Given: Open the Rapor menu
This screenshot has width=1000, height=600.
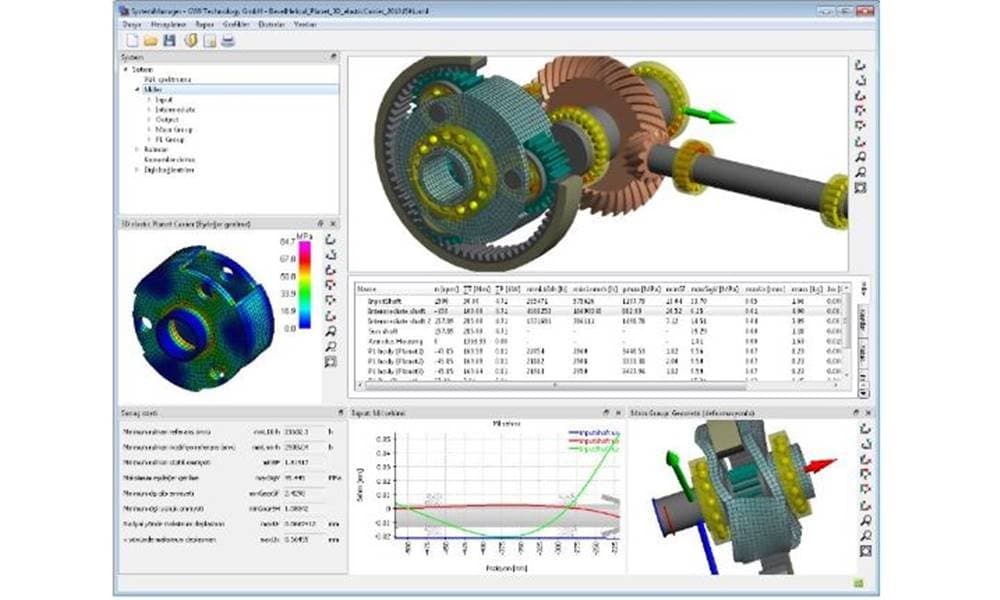Looking at the screenshot, I should click(205, 24).
